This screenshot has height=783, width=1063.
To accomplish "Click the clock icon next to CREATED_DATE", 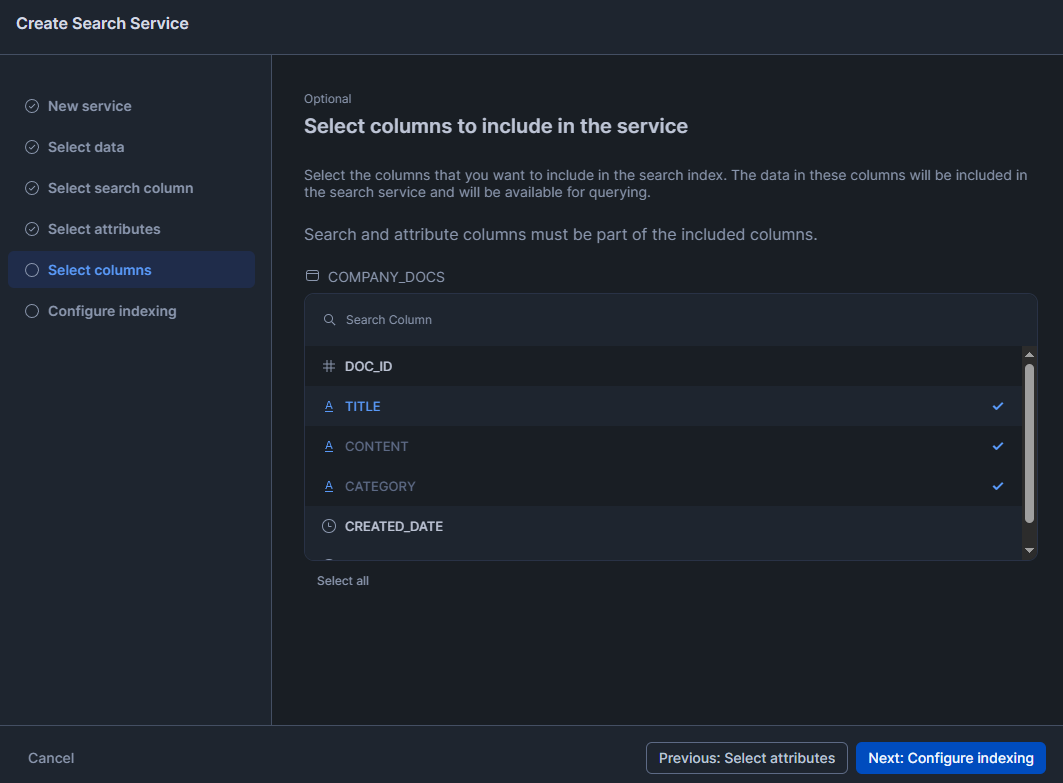I will tap(329, 526).
